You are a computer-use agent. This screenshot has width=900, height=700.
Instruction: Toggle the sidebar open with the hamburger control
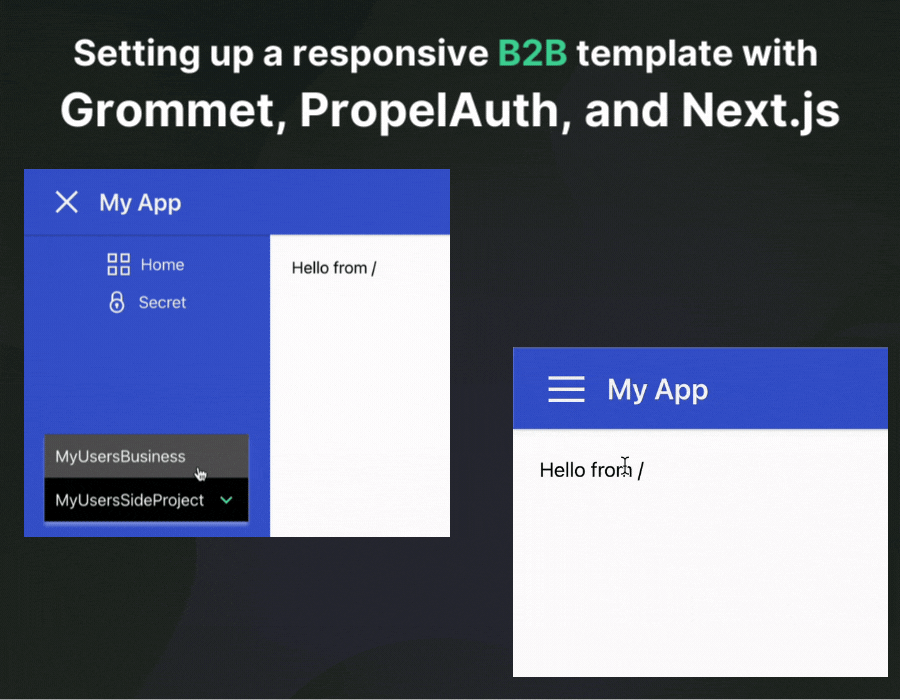tap(566, 390)
